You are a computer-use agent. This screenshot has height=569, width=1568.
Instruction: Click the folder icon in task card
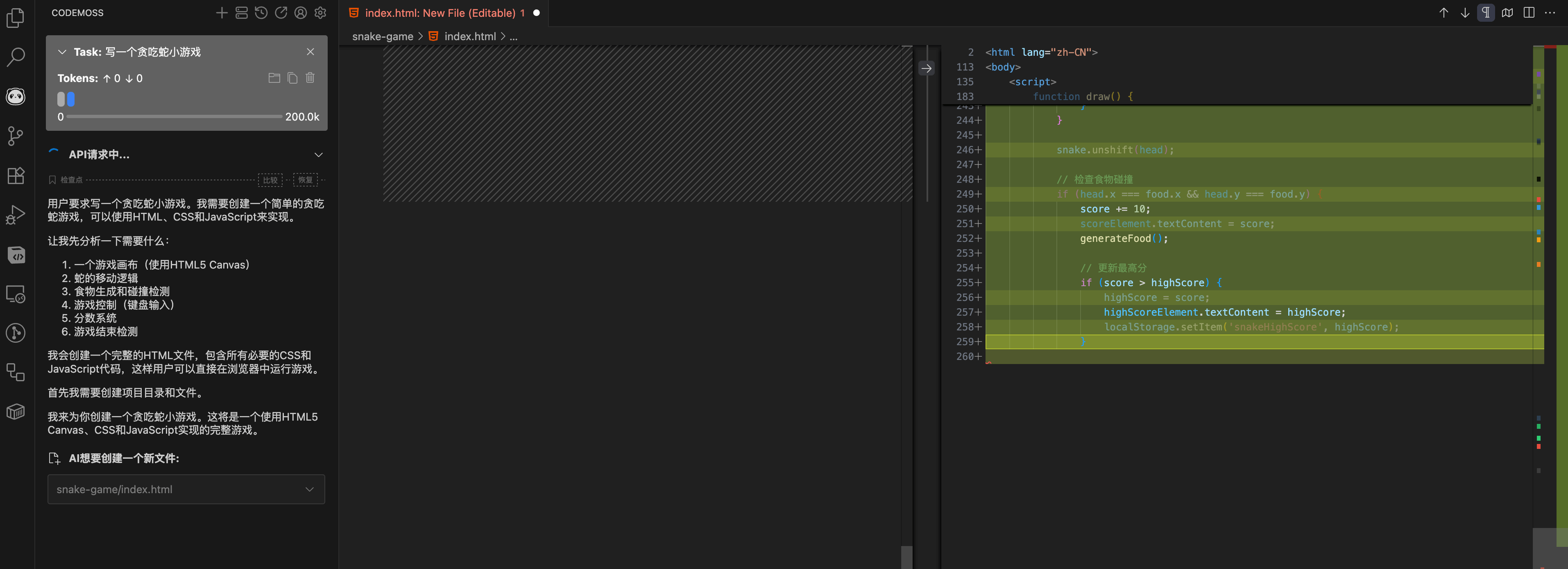pos(274,78)
